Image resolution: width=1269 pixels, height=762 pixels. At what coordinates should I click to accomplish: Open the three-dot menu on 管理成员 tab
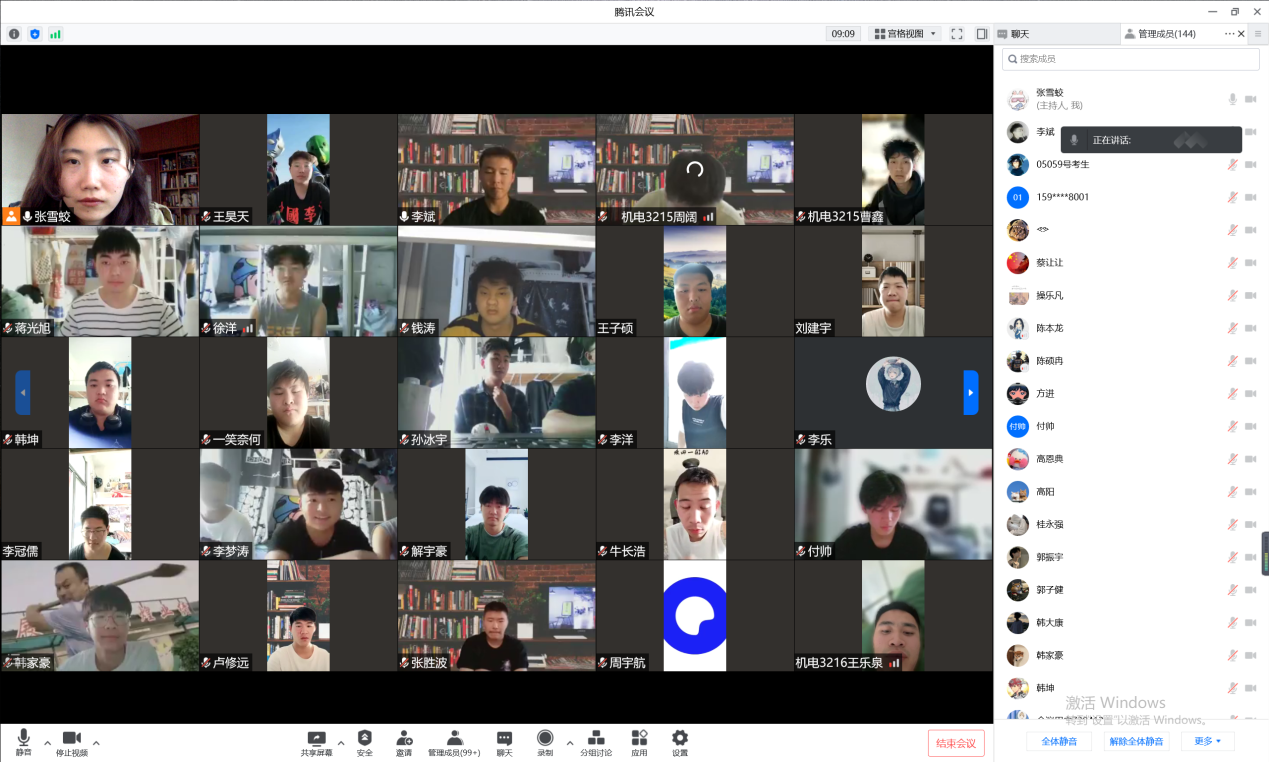(x=1229, y=34)
